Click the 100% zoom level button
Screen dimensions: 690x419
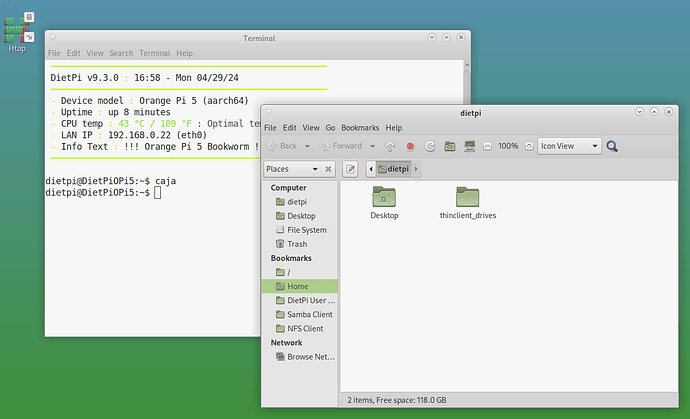pyautogui.click(x=508, y=146)
